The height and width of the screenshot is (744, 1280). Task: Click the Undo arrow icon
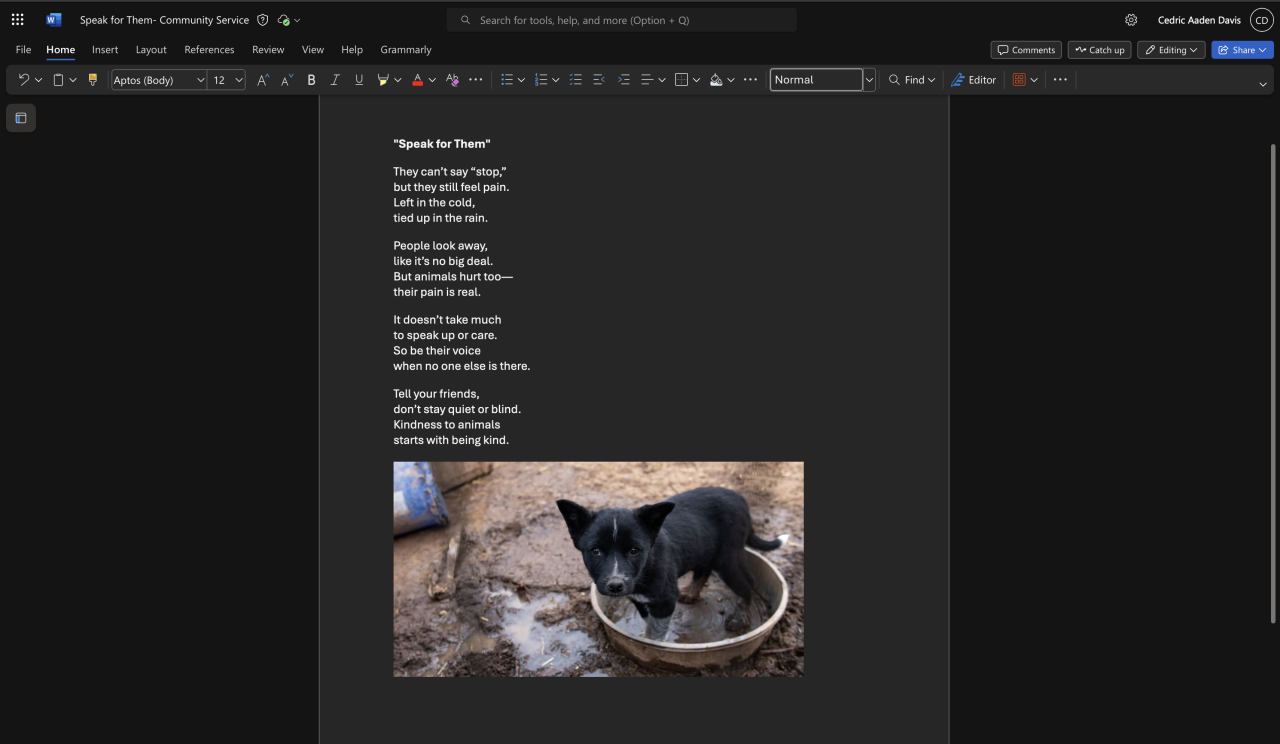point(23,80)
